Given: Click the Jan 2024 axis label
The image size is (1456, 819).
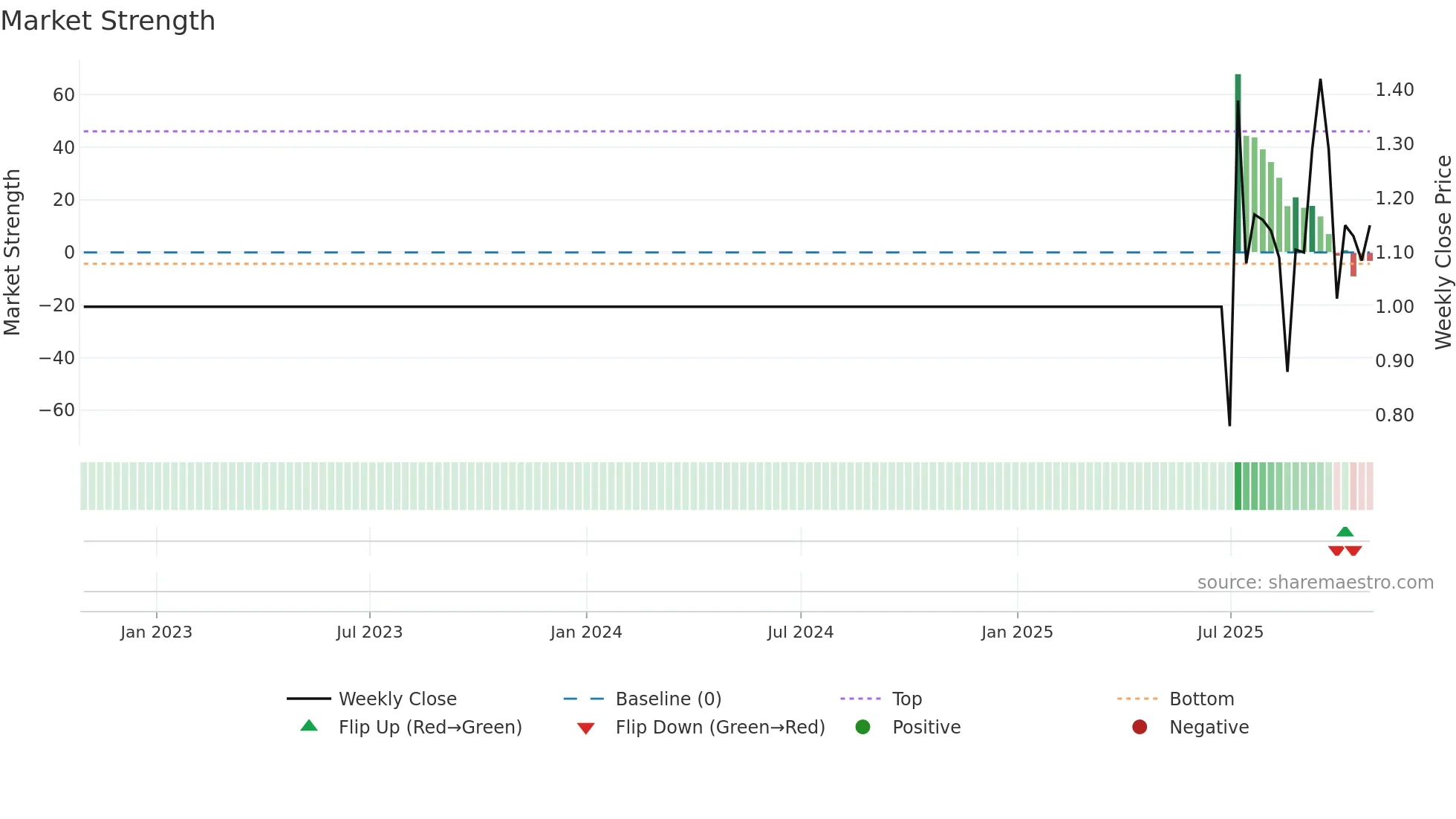Looking at the screenshot, I should pos(586,632).
